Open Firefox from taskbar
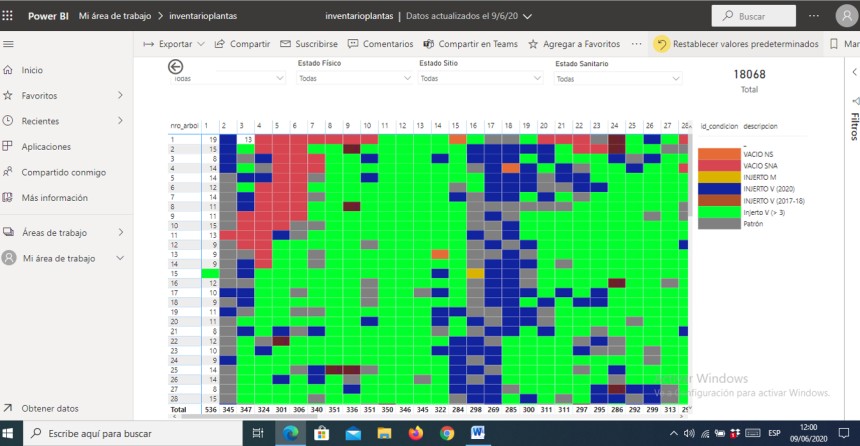860x446 pixels. (416, 433)
